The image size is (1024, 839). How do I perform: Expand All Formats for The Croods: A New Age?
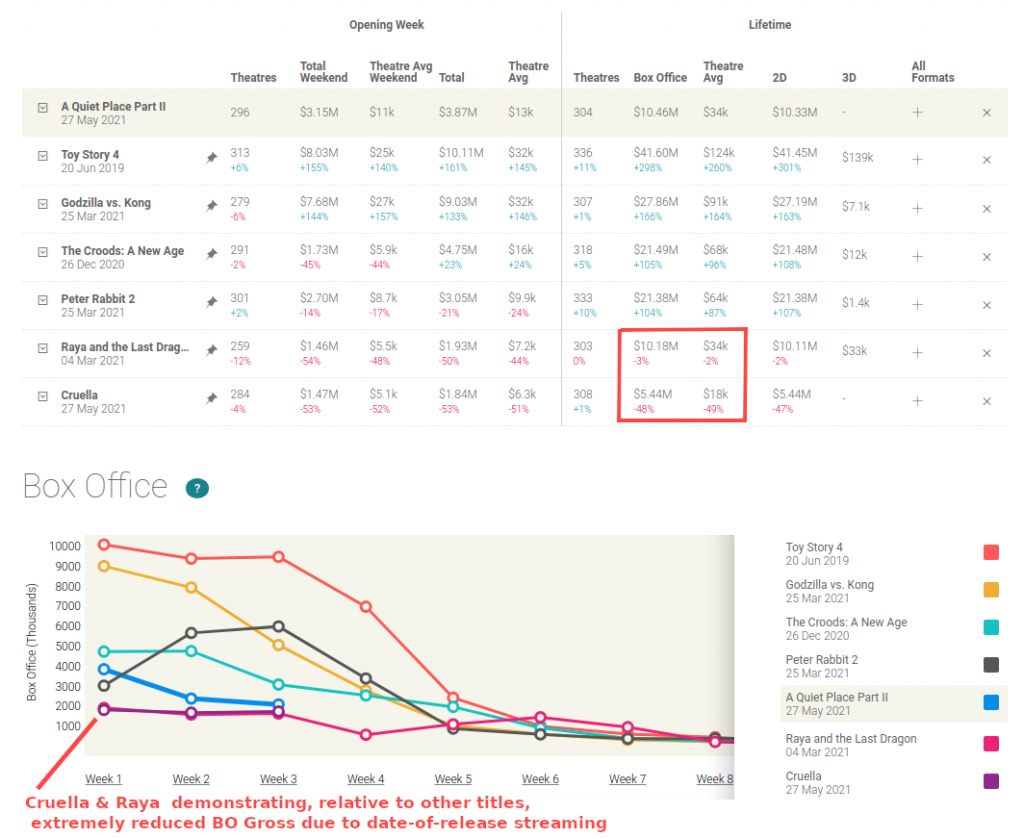click(918, 257)
